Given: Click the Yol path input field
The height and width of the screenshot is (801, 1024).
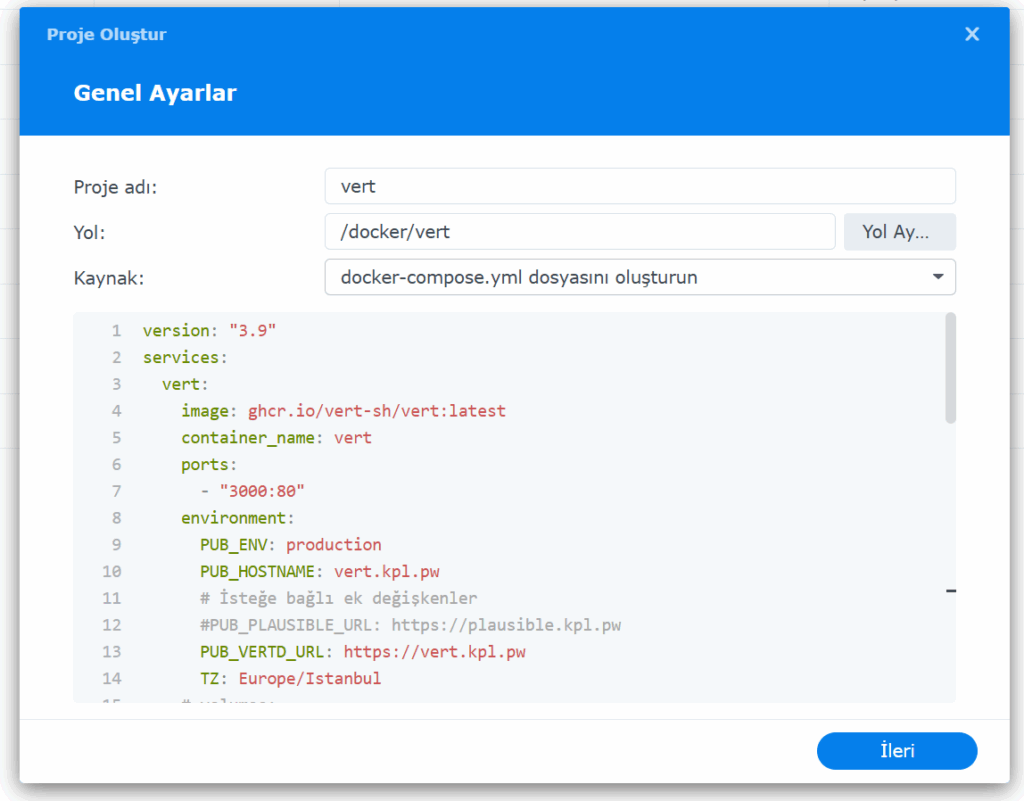Looking at the screenshot, I should pyautogui.click(x=579, y=232).
